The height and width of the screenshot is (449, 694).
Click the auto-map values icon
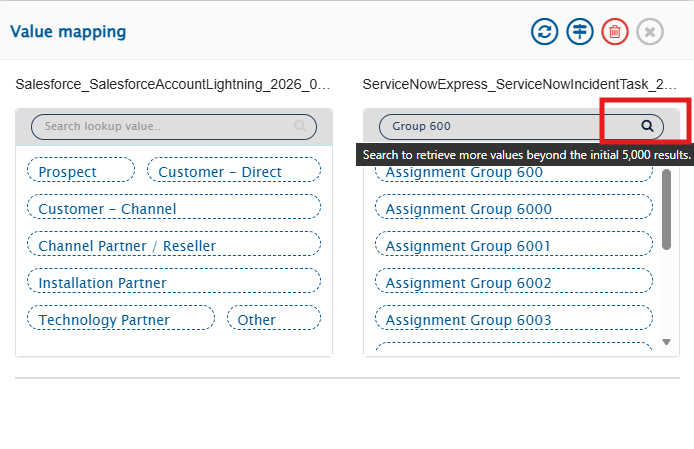pyautogui.click(x=579, y=32)
